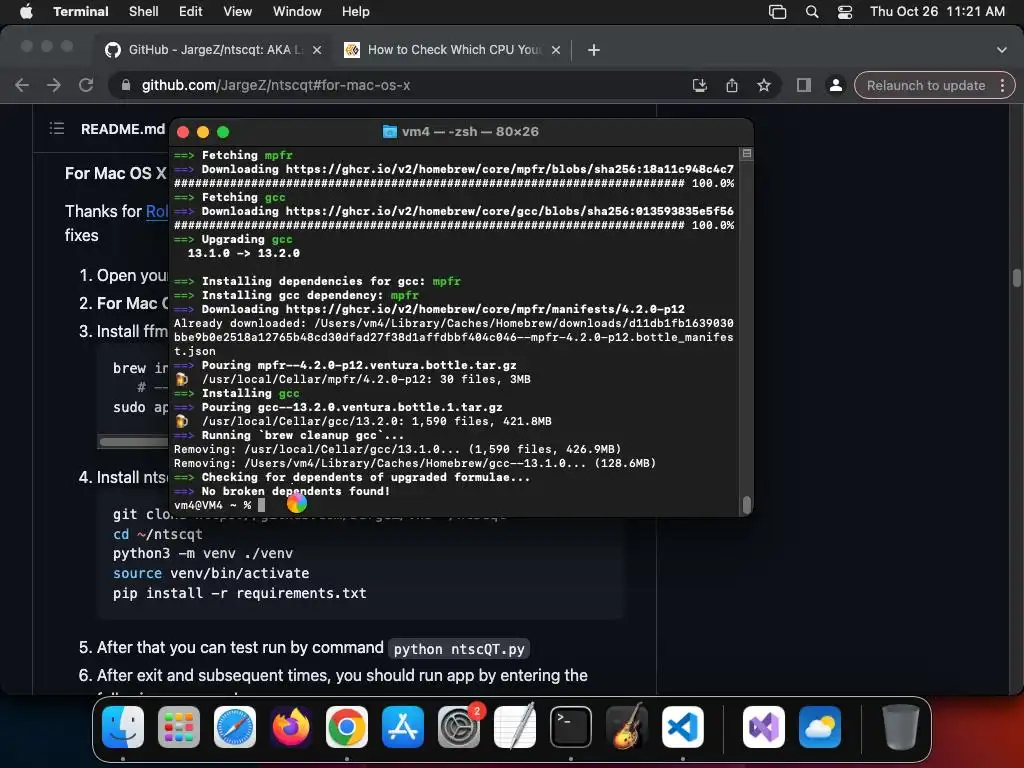Viewport: 1024px width, 768px height.
Task: Click the Terminal scroll-to-top marker icon
Action: (746, 153)
